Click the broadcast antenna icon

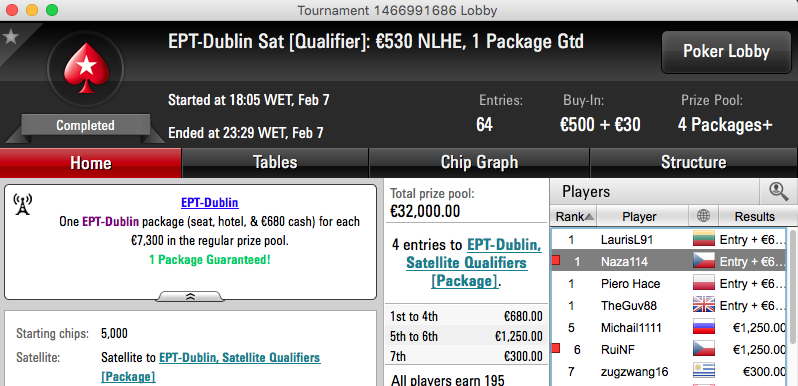tap(22, 204)
